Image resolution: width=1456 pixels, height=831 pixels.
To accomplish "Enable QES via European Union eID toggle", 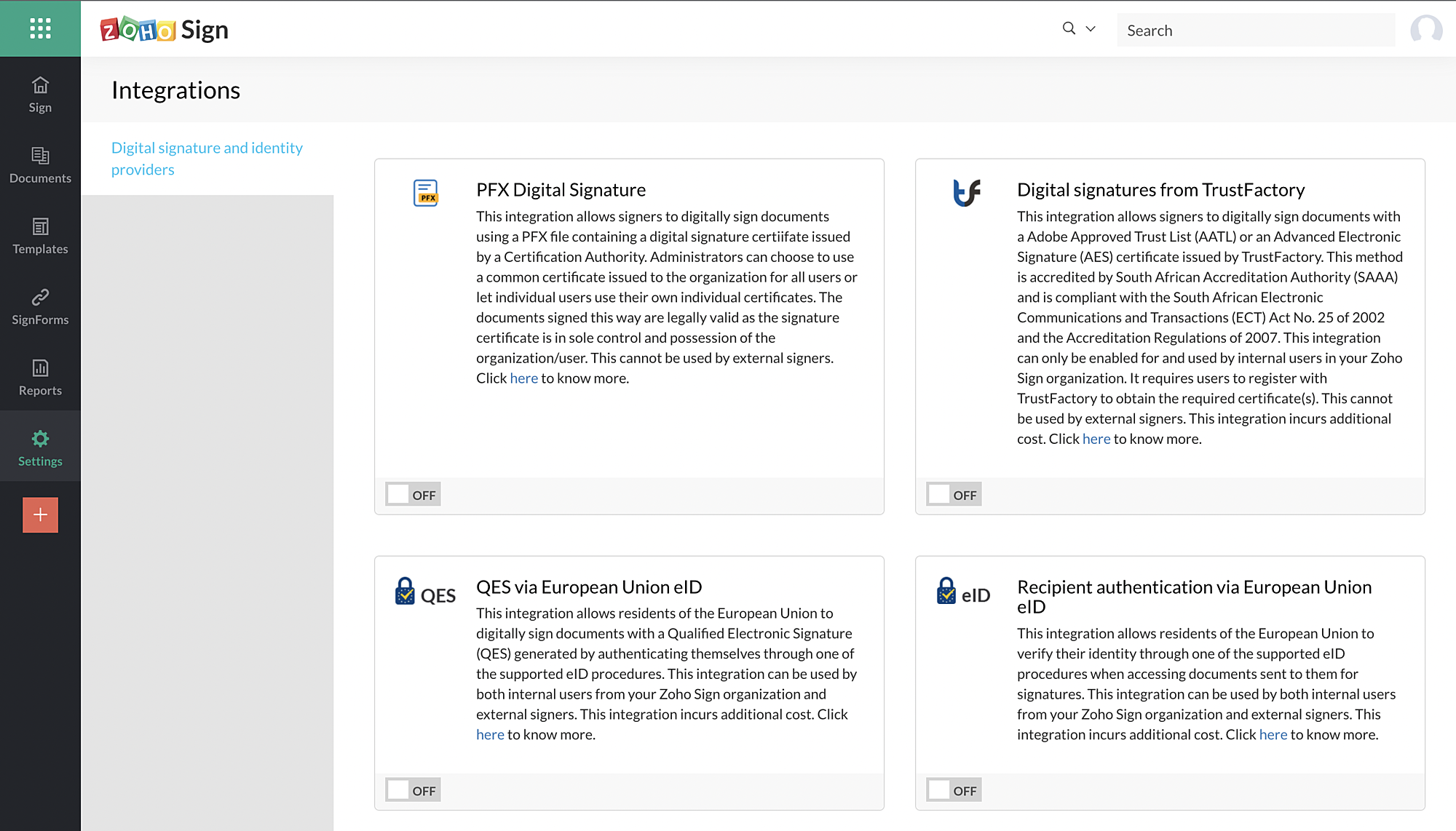I will pos(413,790).
